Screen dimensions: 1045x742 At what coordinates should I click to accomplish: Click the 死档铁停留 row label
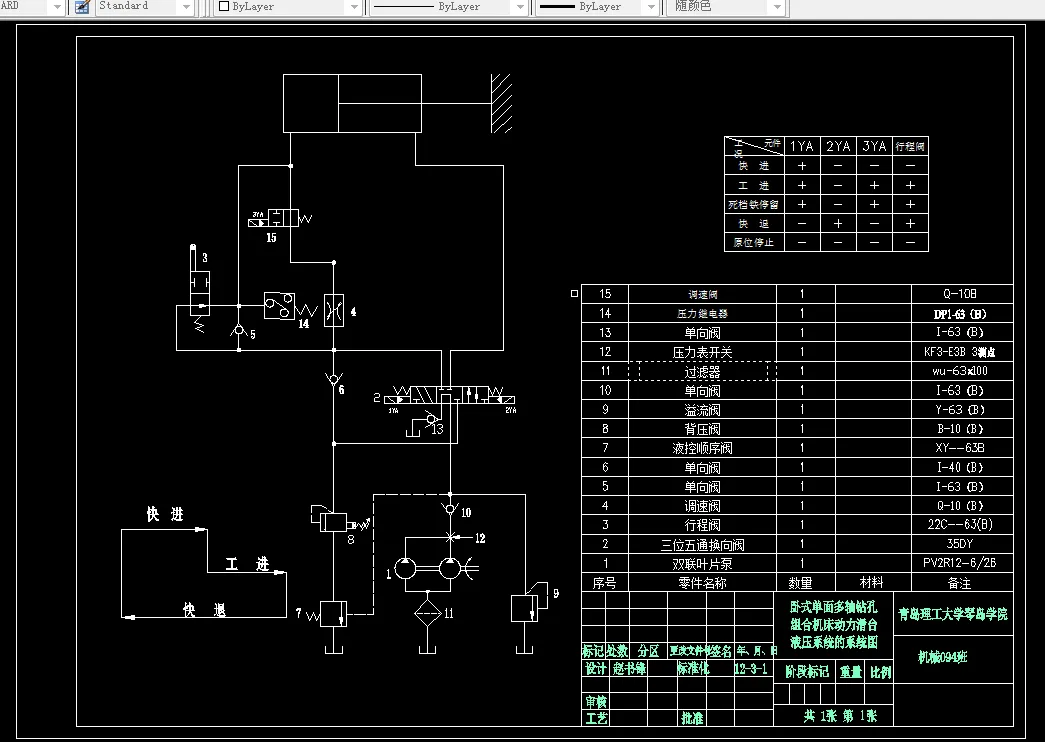[754, 205]
